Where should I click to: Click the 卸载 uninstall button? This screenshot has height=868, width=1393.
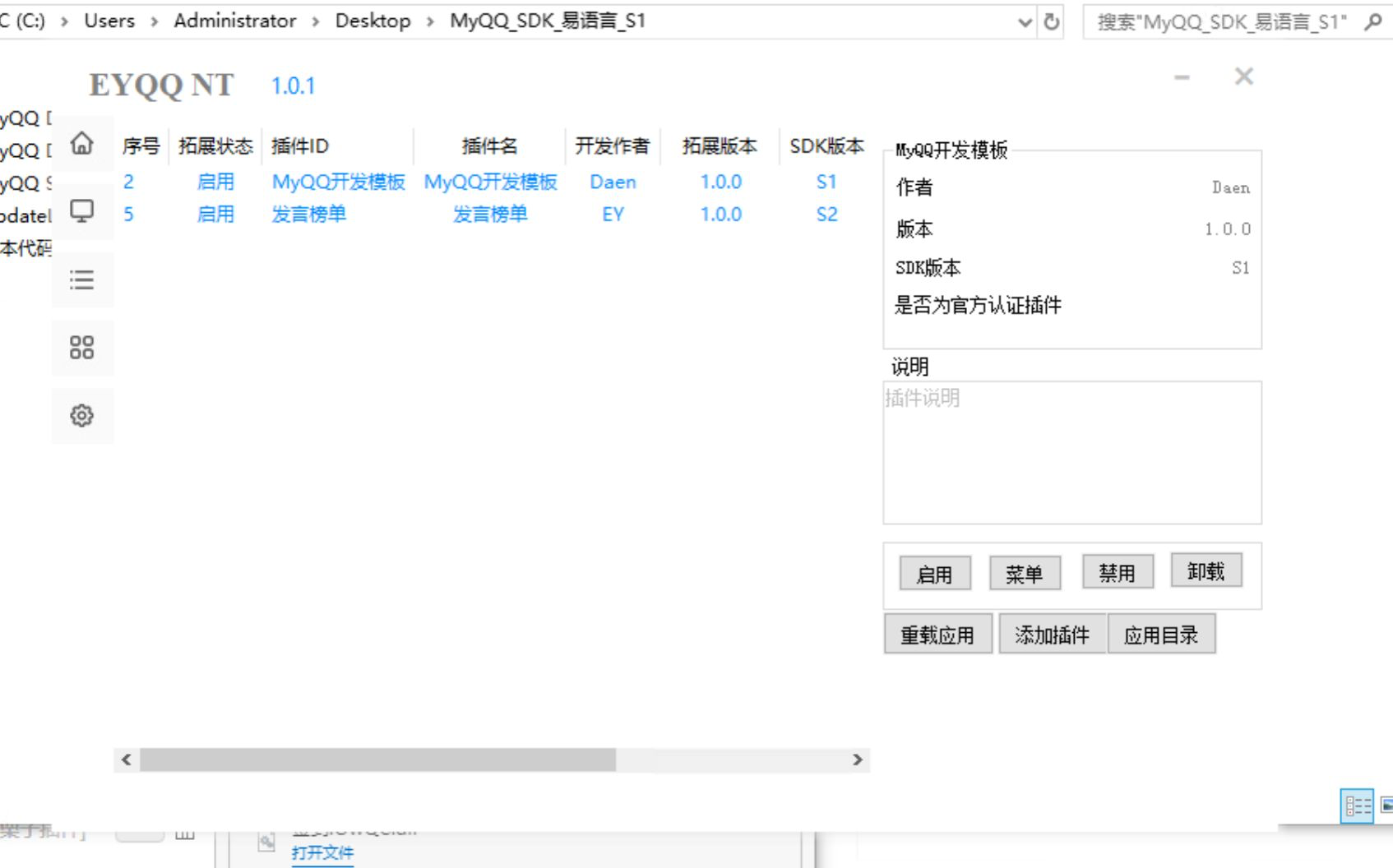pos(1206,571)
